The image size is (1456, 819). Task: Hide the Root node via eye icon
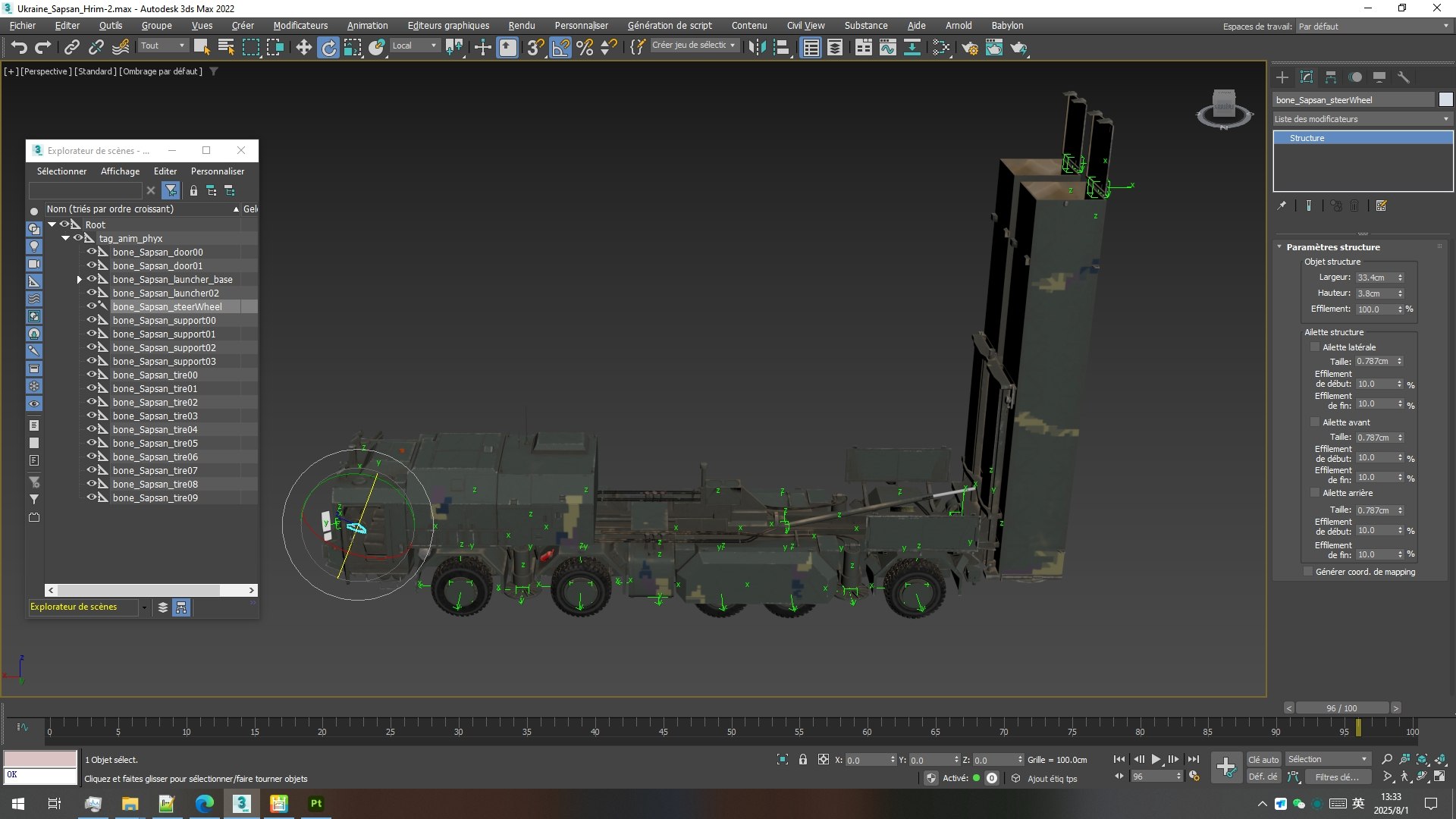pyautogui.click(x=64, y=224)
